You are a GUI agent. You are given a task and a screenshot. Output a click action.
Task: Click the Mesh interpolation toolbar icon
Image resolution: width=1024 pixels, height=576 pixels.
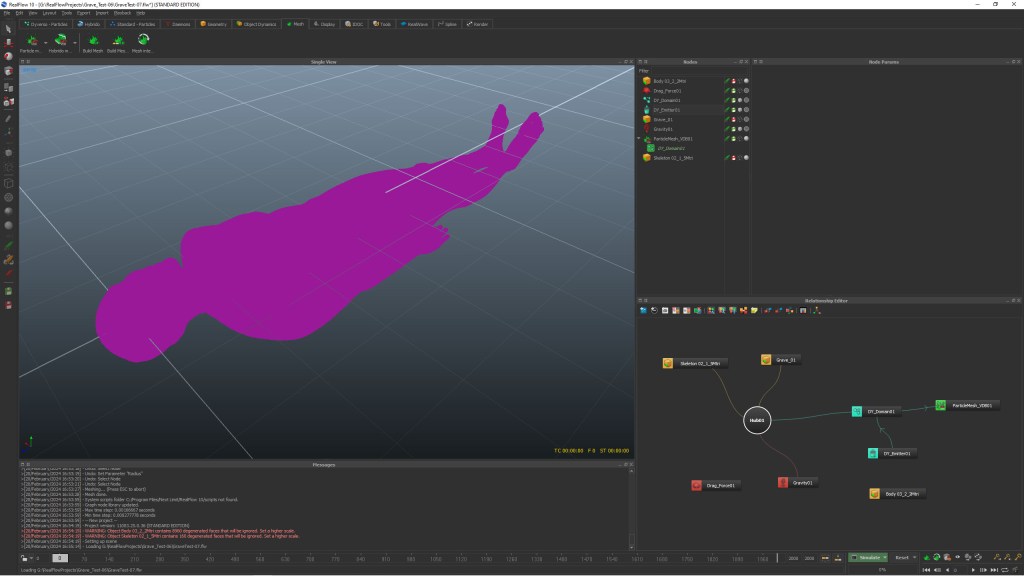tap(143, 40)
